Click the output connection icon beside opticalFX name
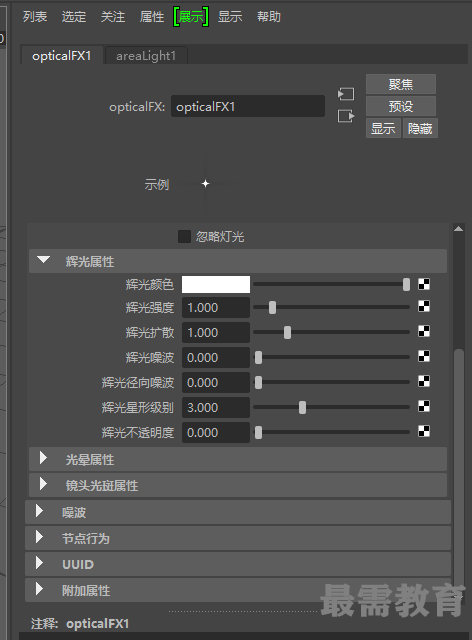 coord(346,116)
